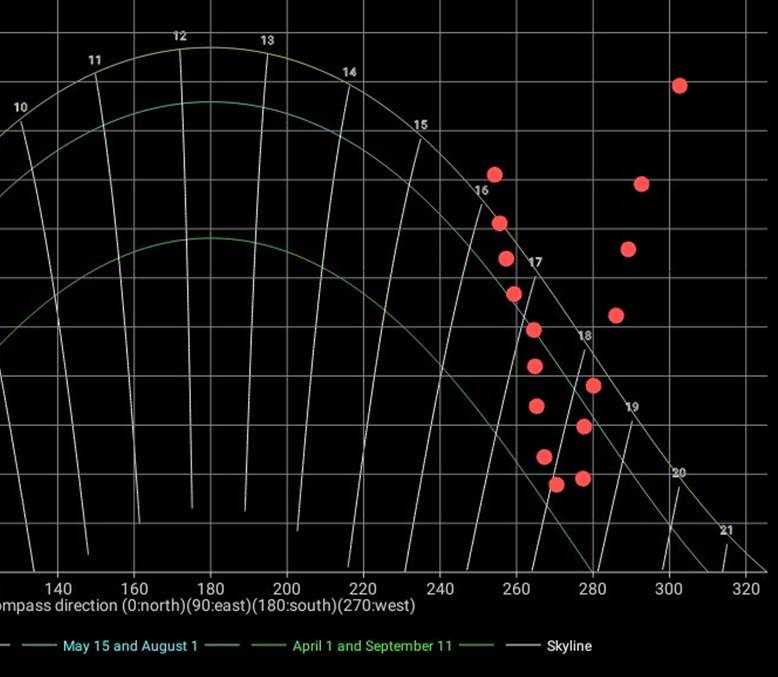778x677 pixels.
Task: Select the hour 10 marker label
Action: [21, 107]
